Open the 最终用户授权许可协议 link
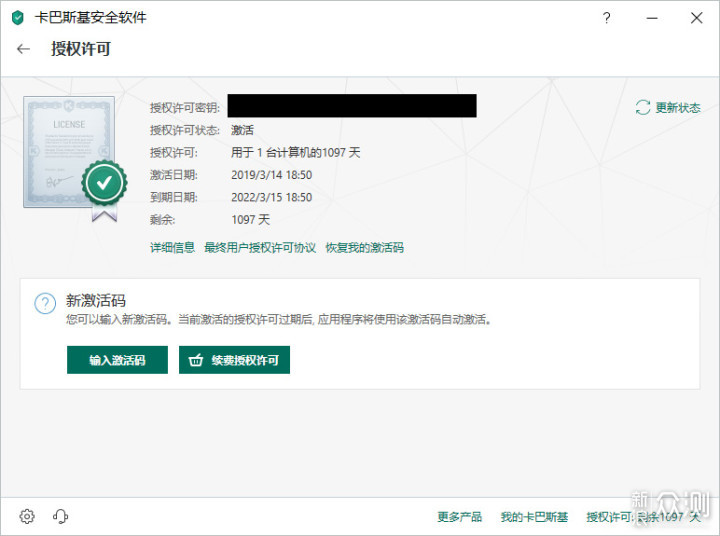Viewport: 720px width, 536px height. [260, 248]
